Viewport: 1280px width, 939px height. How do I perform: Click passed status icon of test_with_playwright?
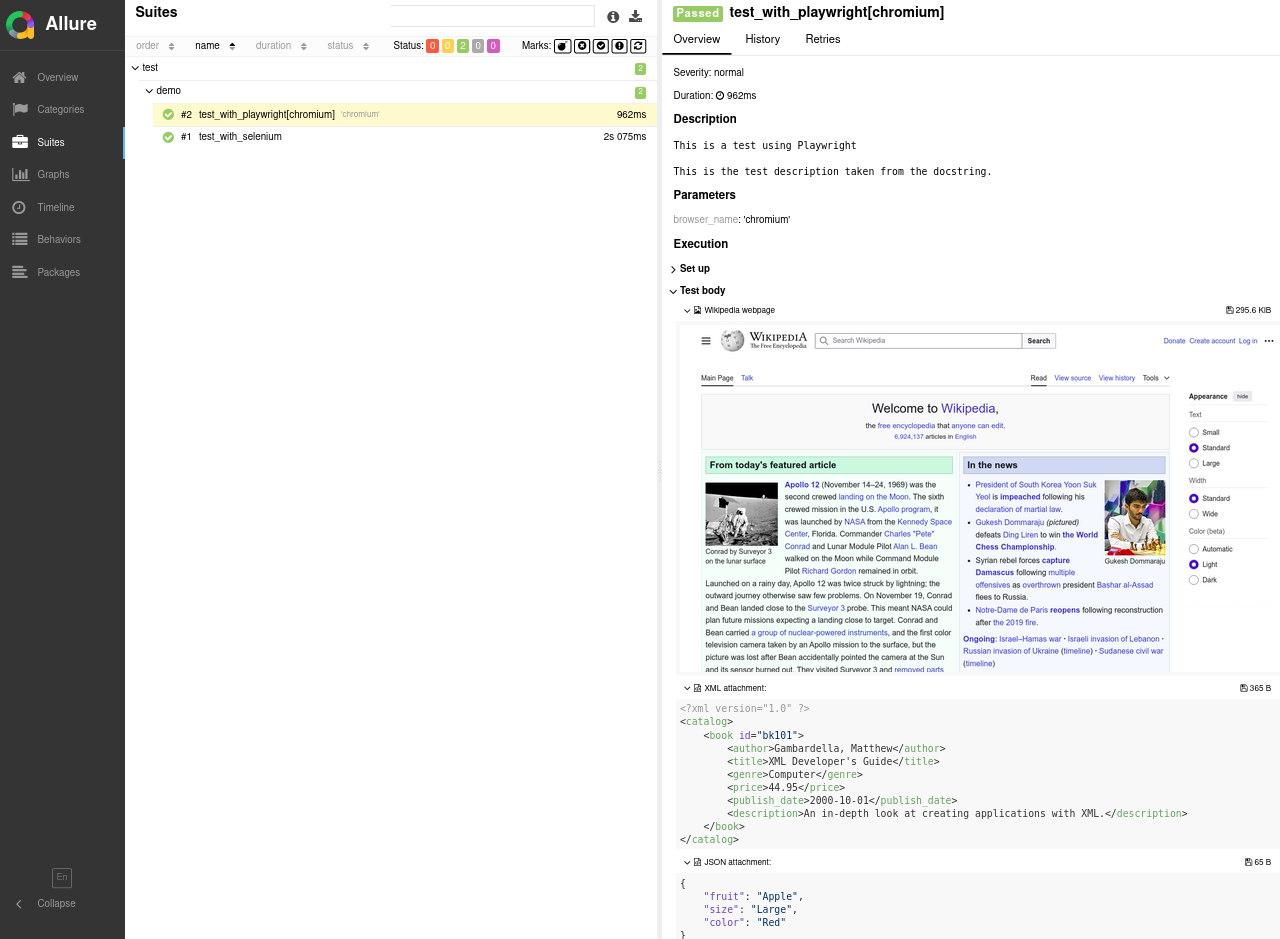(168, 114)
